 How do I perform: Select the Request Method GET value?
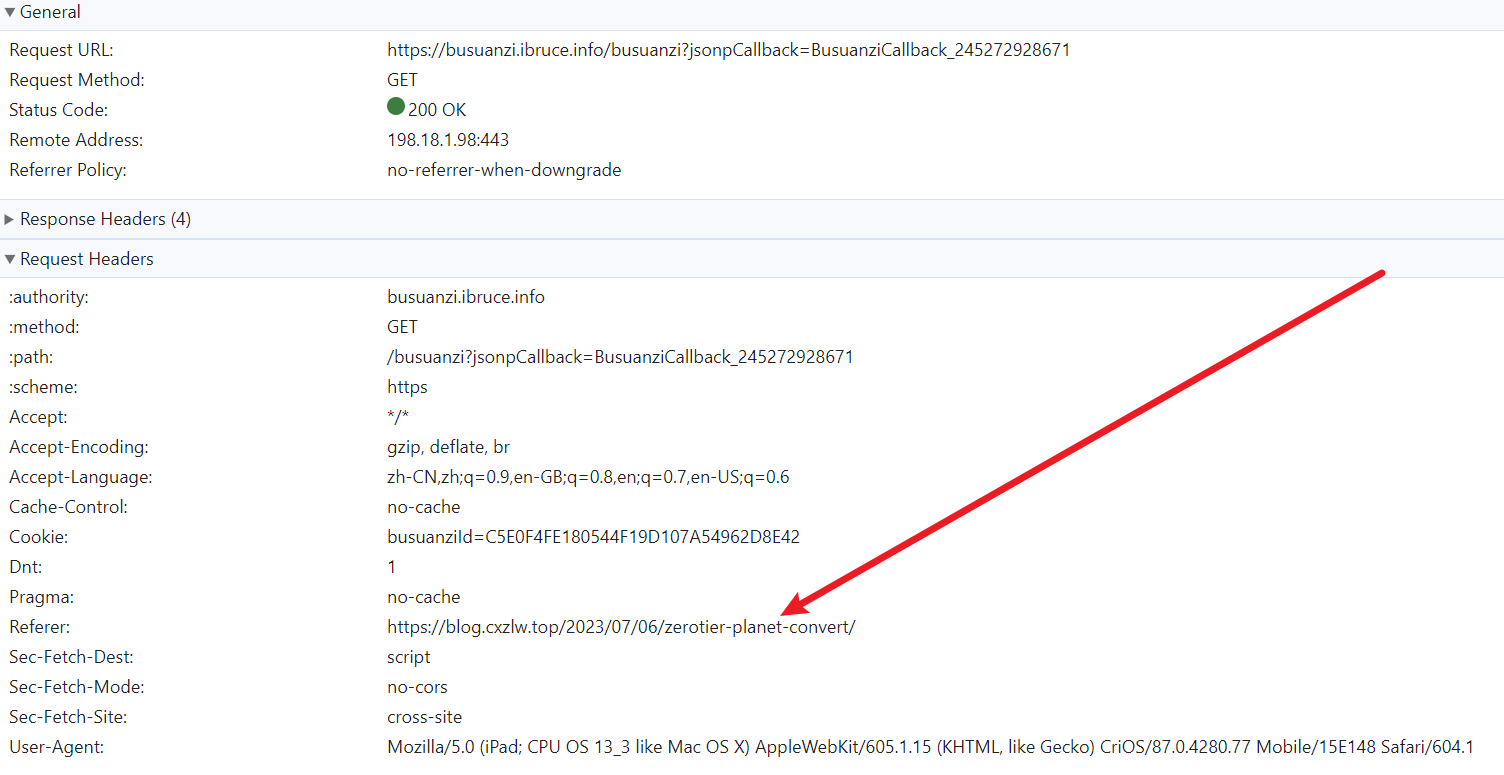point(402,80)
